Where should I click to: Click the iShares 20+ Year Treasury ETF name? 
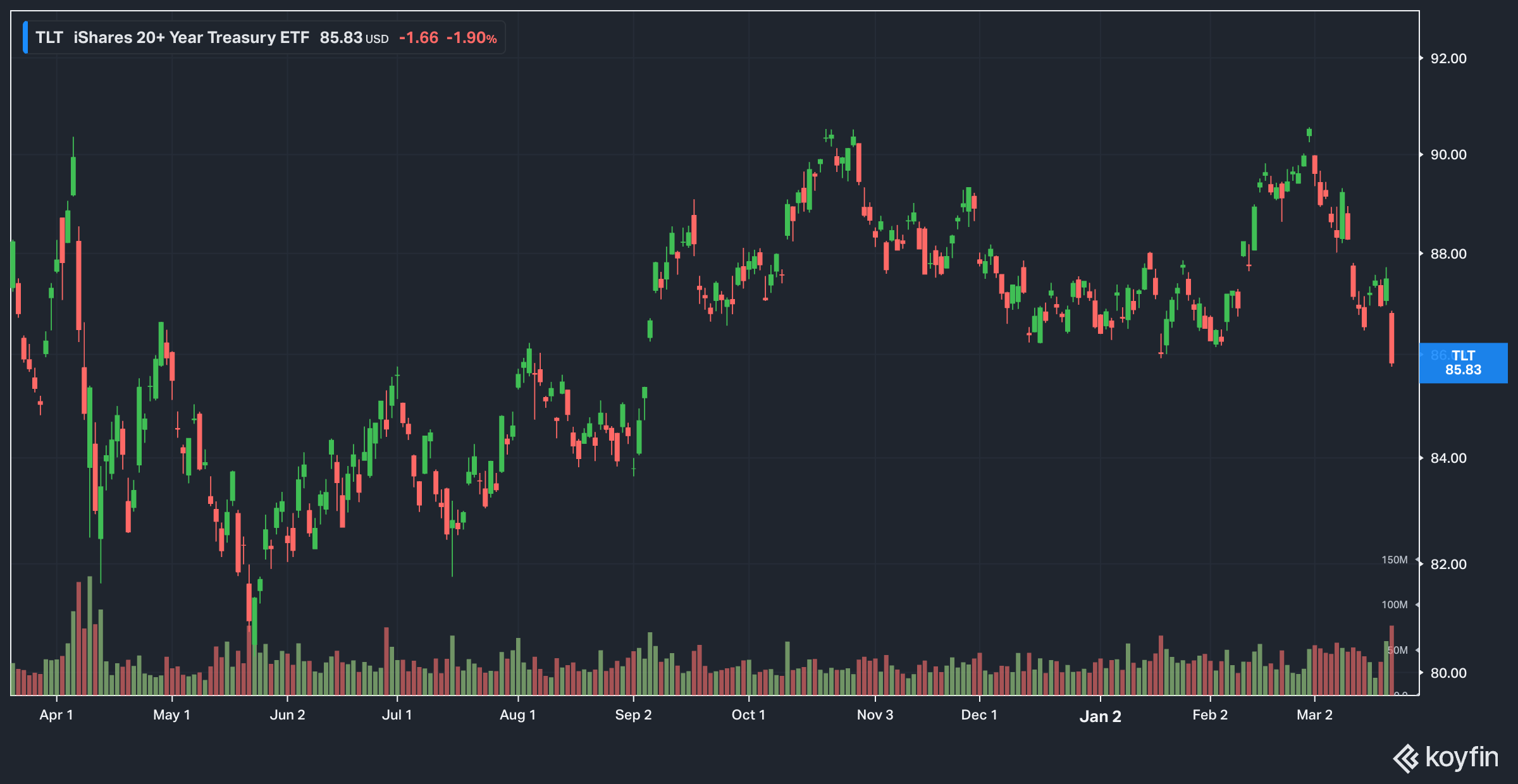(x=191, y=38)
